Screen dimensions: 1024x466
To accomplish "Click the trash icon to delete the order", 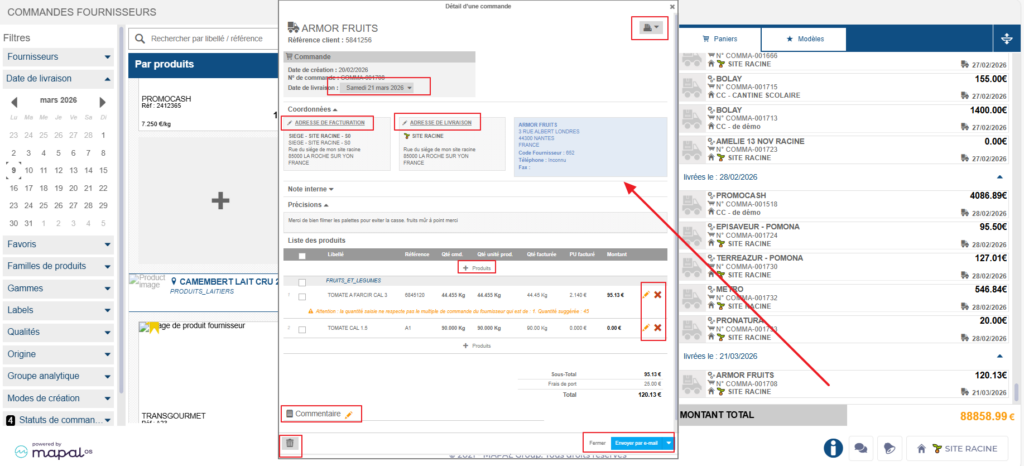I will pos(290,443).
